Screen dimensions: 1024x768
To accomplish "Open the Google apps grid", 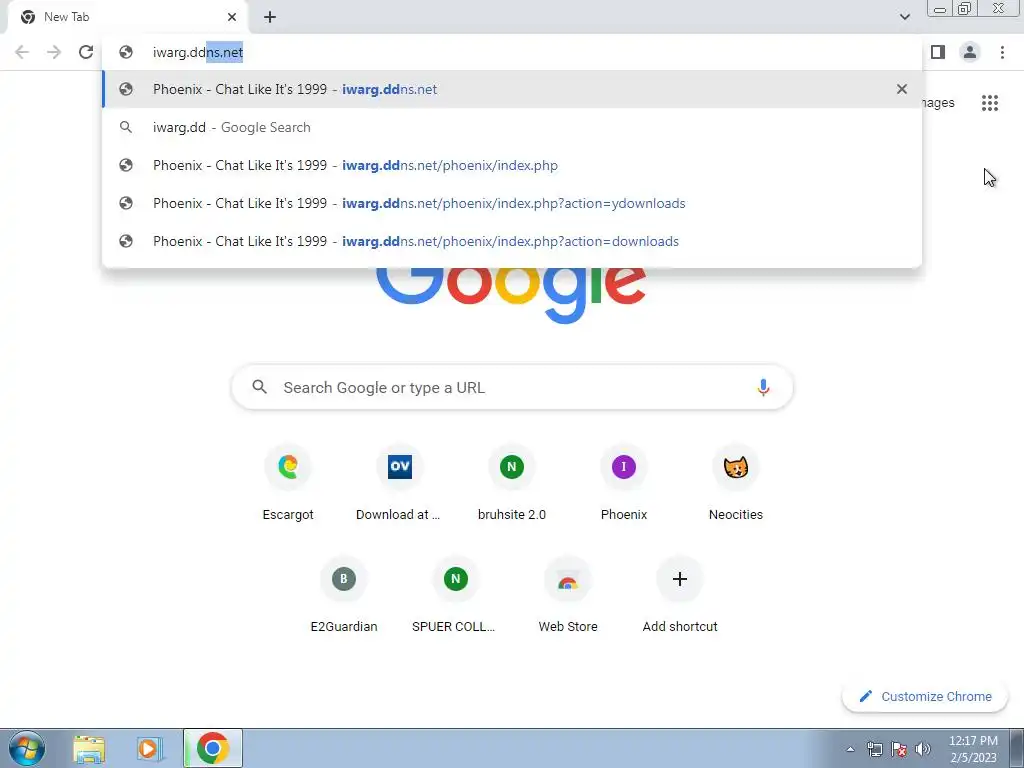I will pyautogui.click(x=989, y=103).
